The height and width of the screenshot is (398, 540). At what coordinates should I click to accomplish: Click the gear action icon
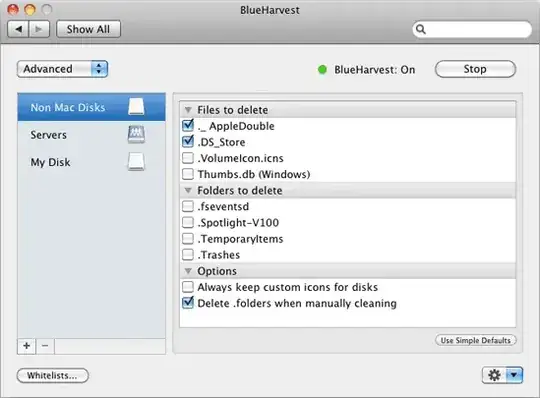coord(495,375)
